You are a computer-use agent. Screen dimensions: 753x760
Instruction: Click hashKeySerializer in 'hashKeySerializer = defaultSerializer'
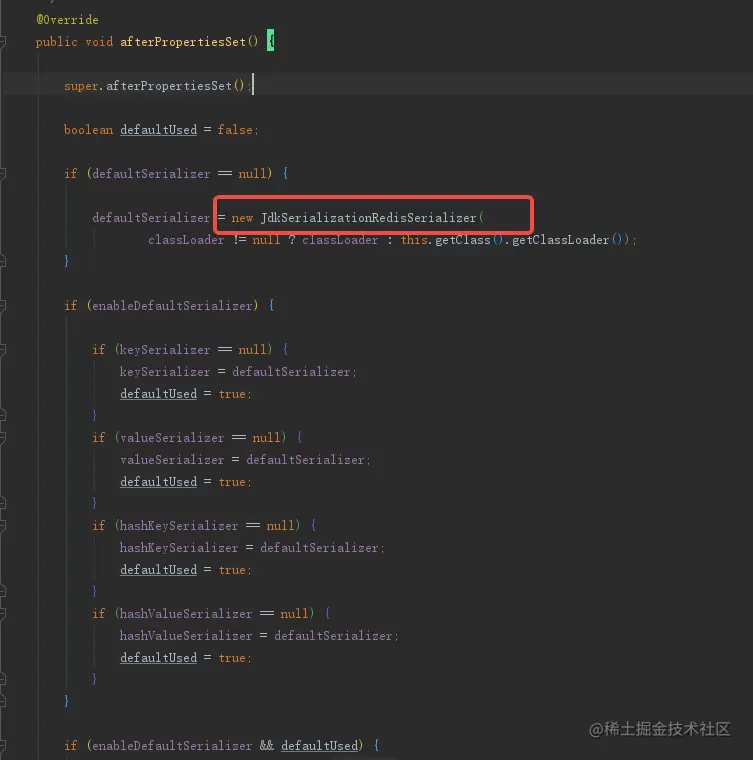179,548
